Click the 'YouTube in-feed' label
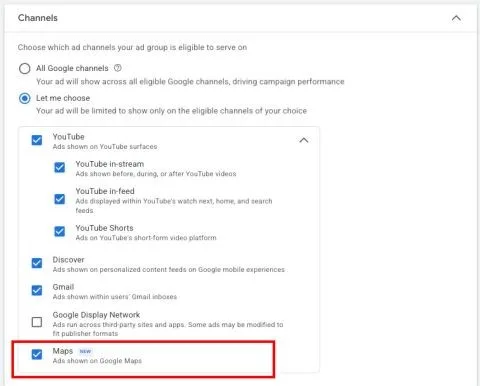 click(x=105, y=191)
